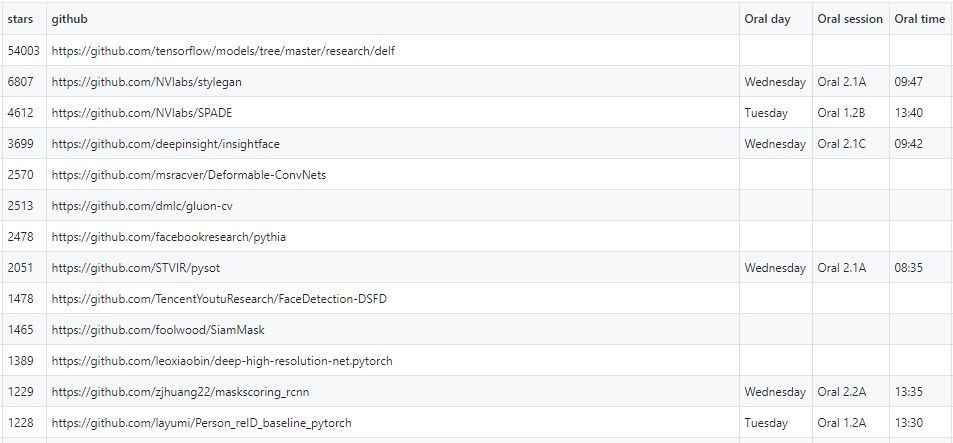Select the Oral time column header

[919, 19]
